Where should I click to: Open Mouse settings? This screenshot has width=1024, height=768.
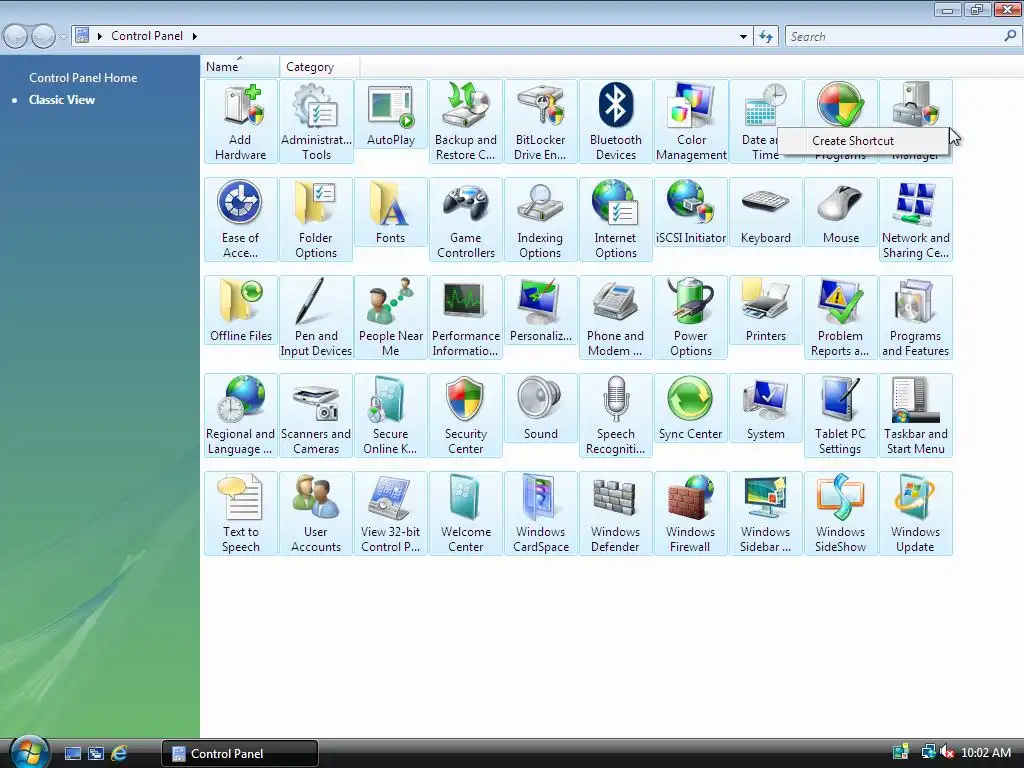840,212
